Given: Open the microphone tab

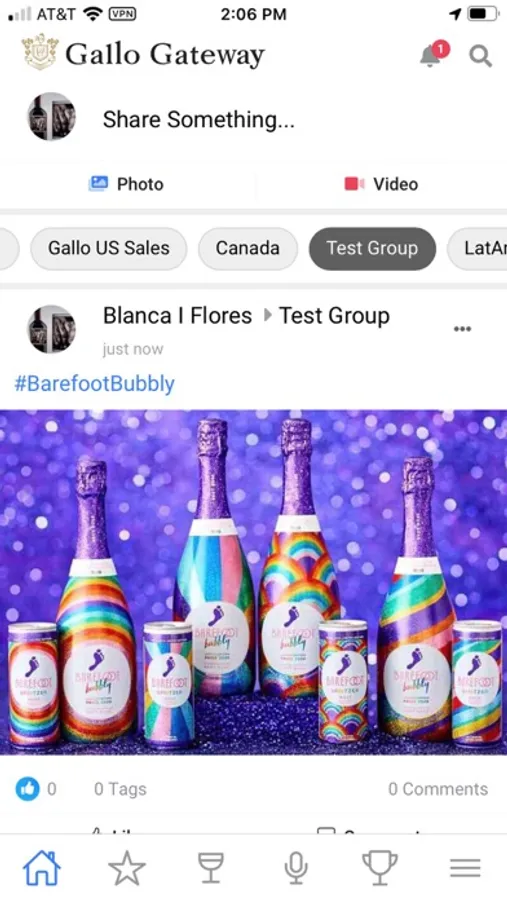Looking at the screenshot, I should (296, 867).
